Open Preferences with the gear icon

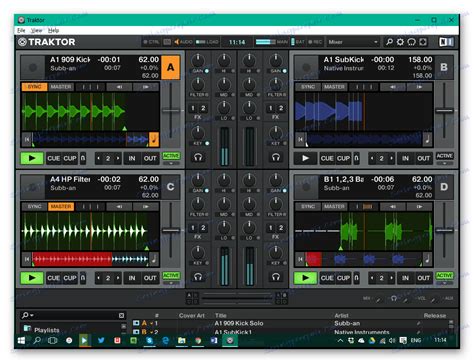(400, 42)
